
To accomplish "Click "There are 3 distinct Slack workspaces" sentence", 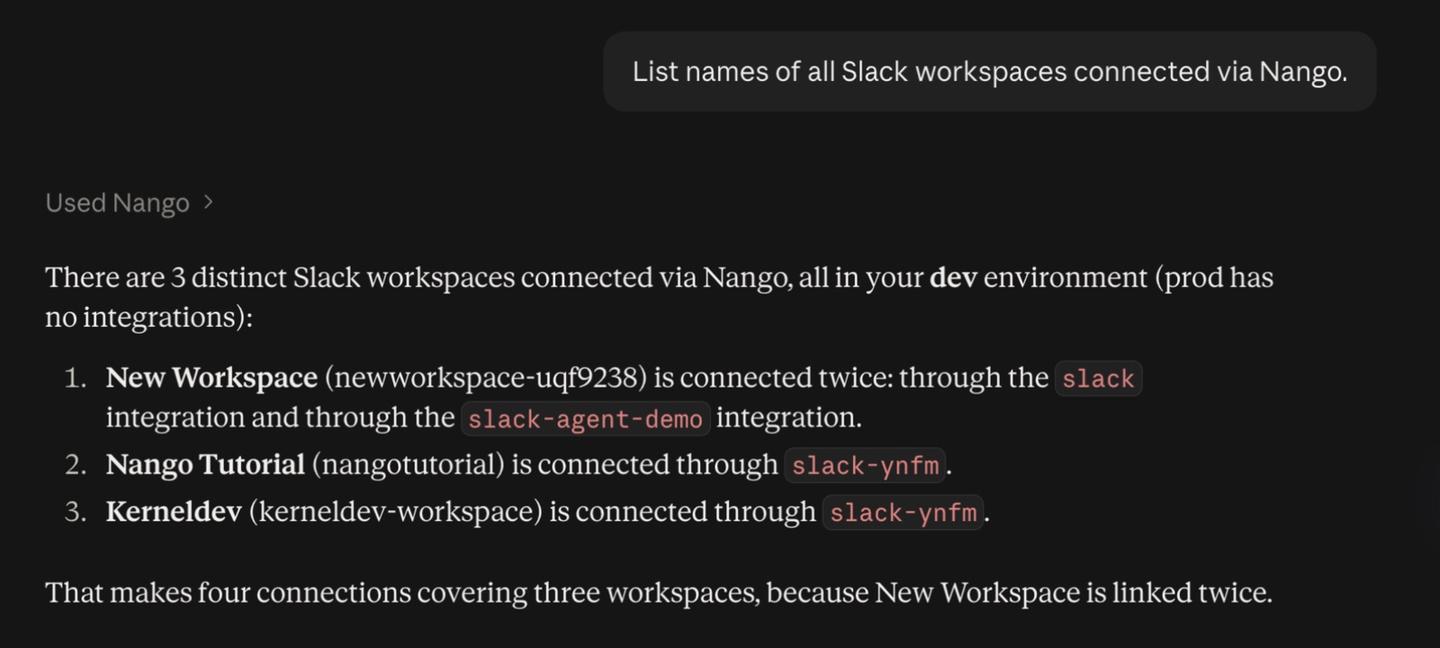I will (x=659, y=297).
